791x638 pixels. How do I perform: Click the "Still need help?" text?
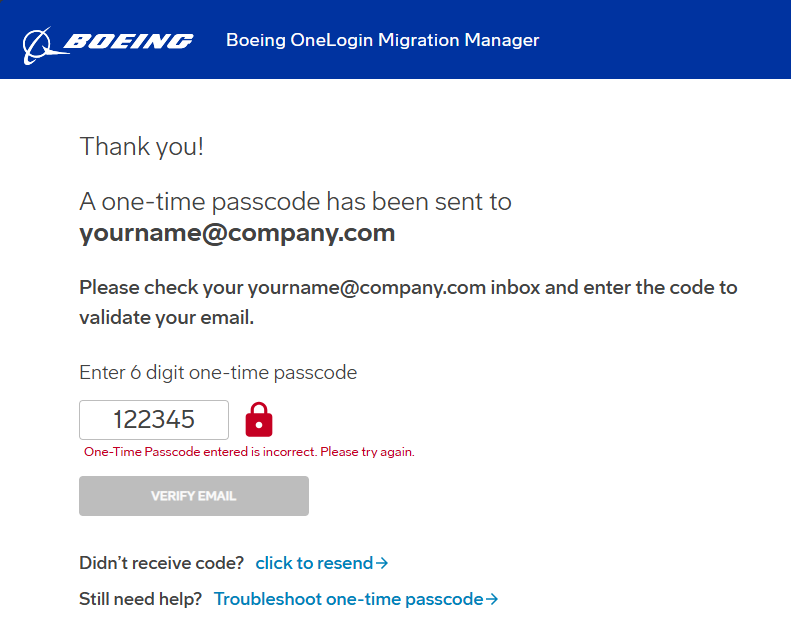pos(140,599)
